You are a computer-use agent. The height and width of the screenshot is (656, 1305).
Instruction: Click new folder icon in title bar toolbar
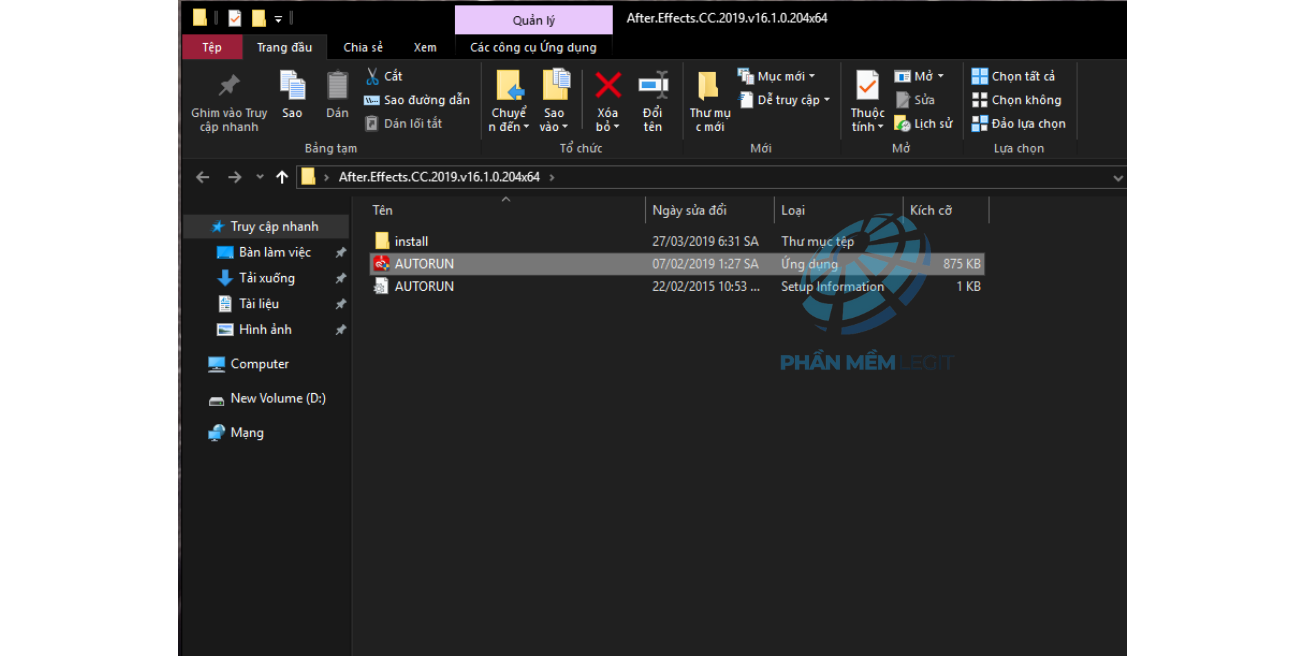pyautogui.click(x=259, y=18)
